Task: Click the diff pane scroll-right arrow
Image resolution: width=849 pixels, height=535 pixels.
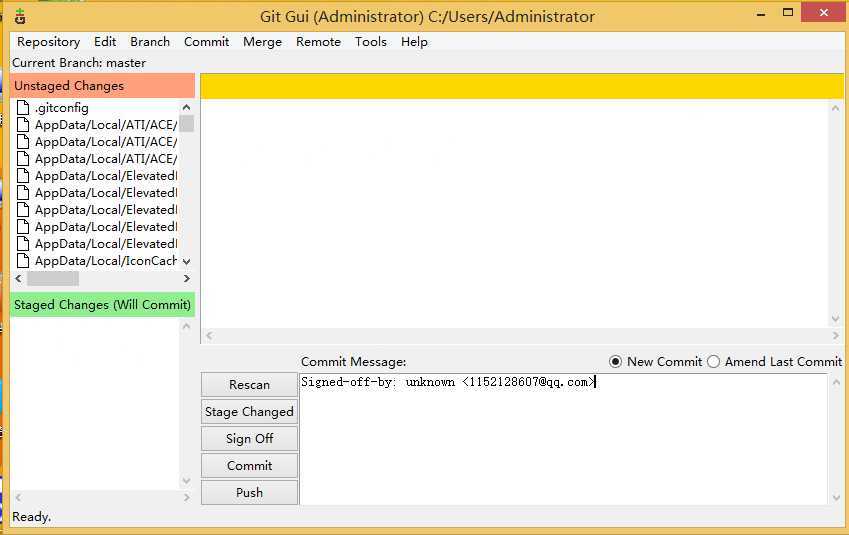Action: 835,336
